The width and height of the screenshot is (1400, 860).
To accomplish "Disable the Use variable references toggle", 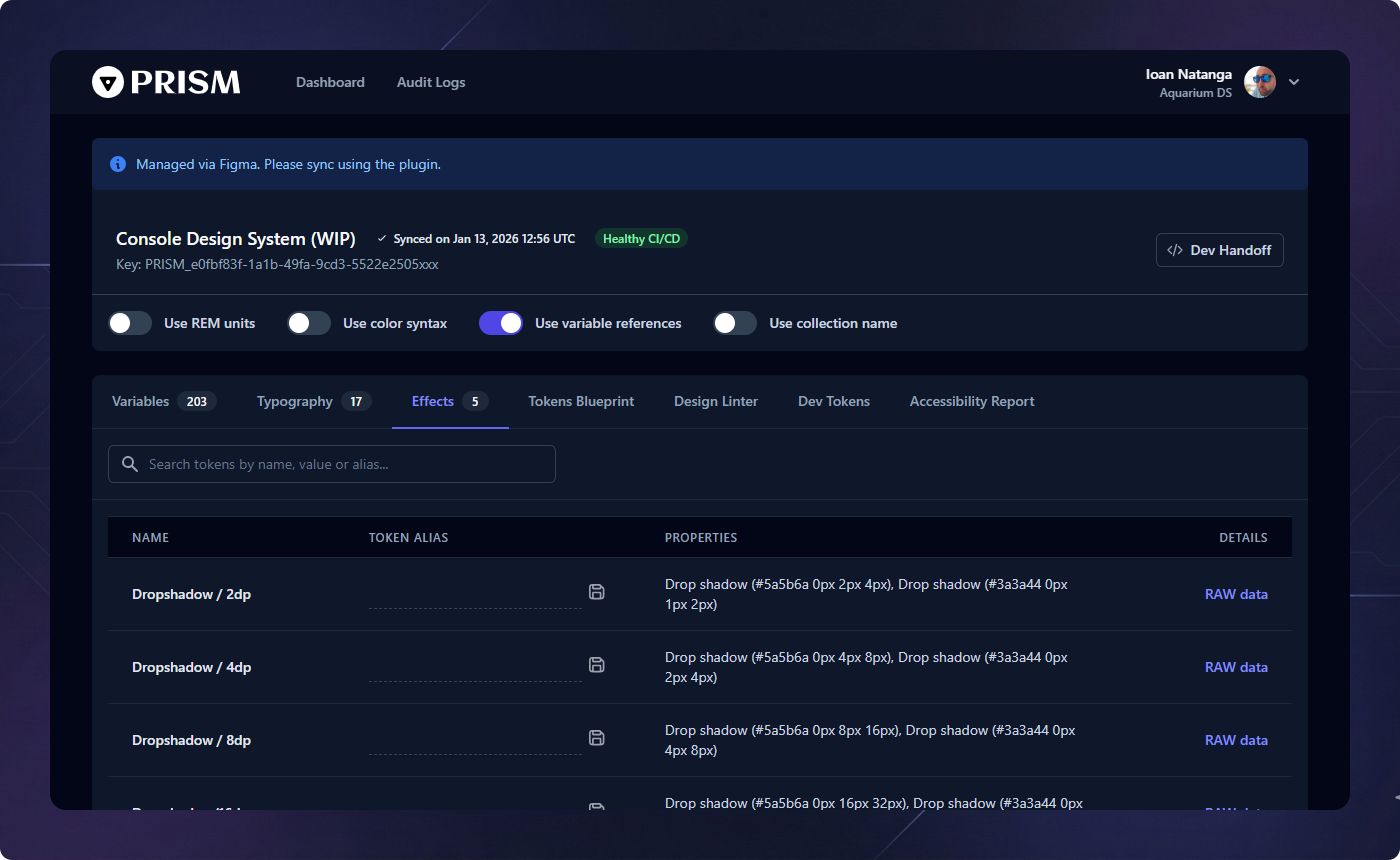I will point(500,323).
